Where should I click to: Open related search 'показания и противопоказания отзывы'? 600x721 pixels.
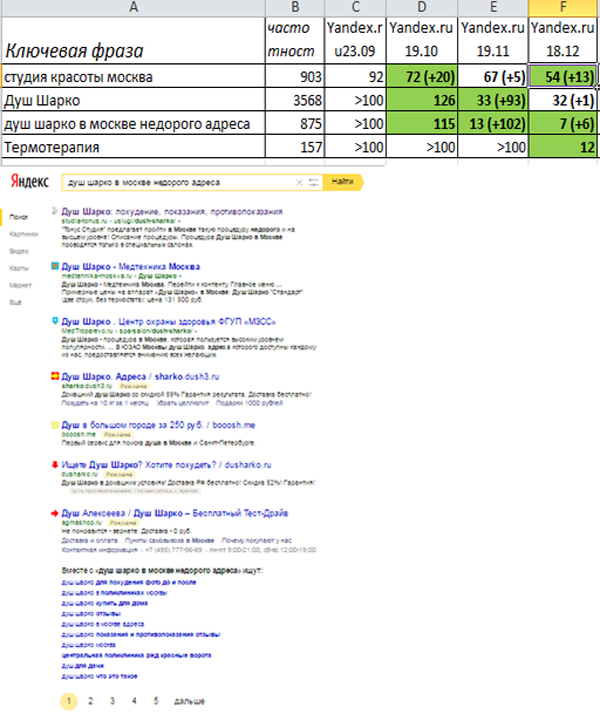pos(141,634)
